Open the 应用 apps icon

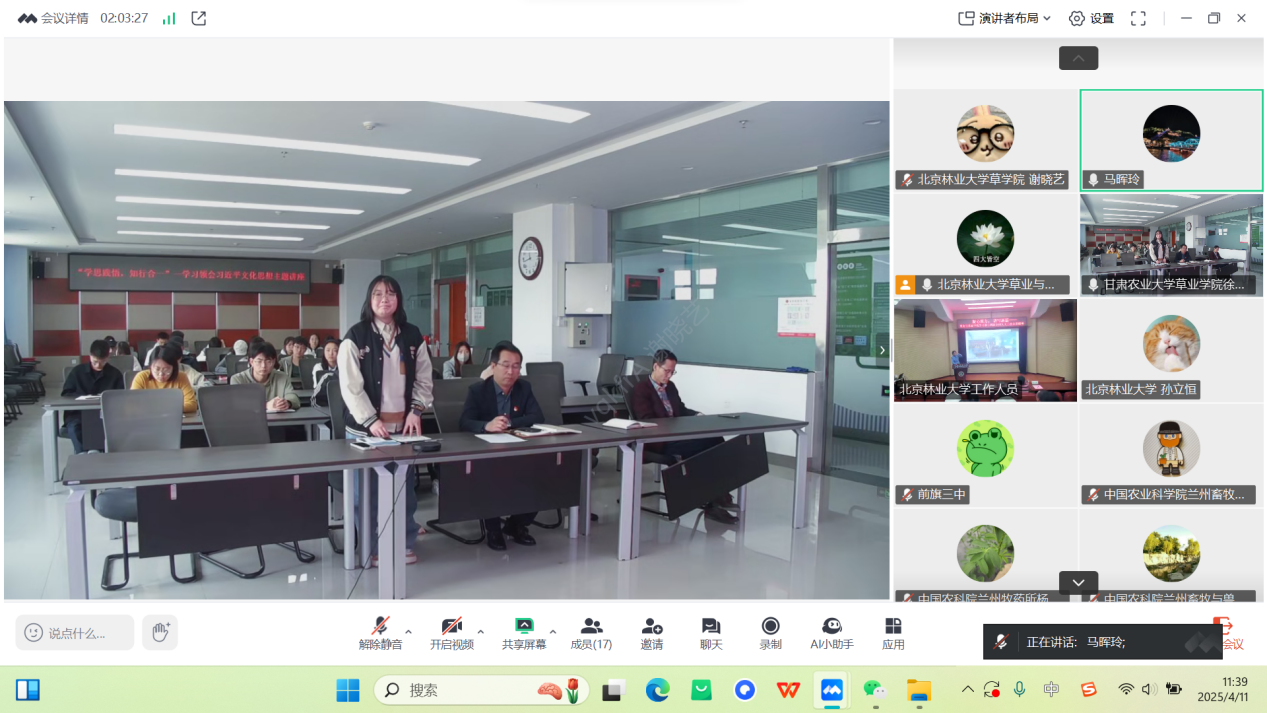point(893,634)
